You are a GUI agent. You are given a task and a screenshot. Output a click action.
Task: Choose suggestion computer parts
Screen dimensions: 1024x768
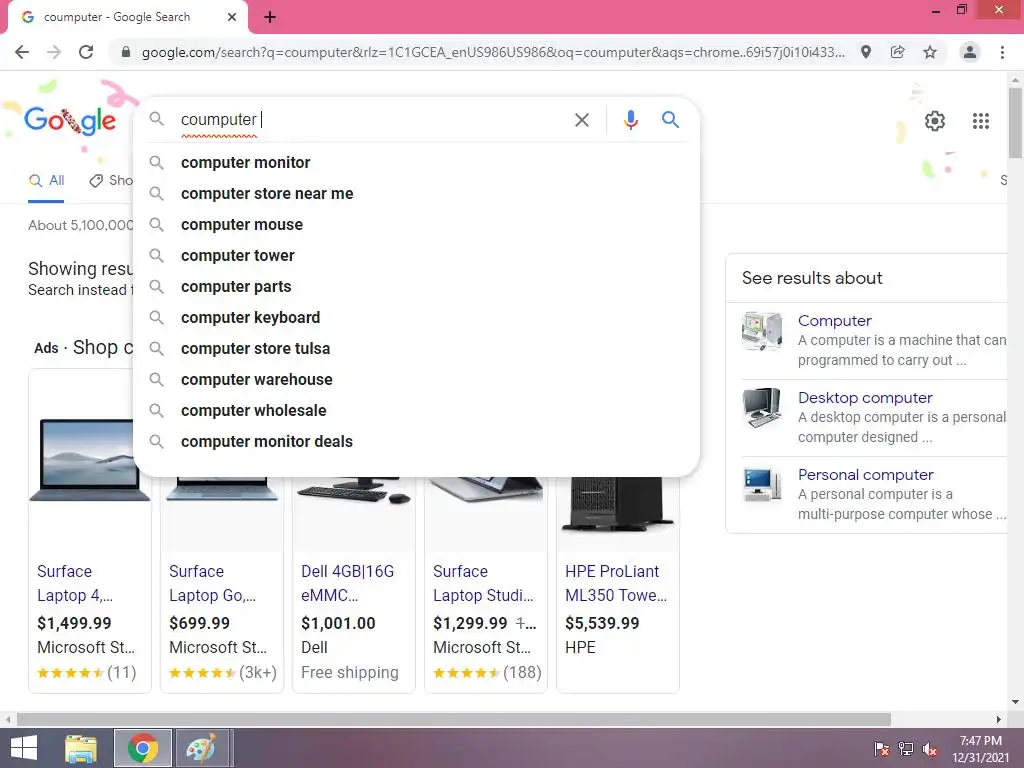[416, 287]
